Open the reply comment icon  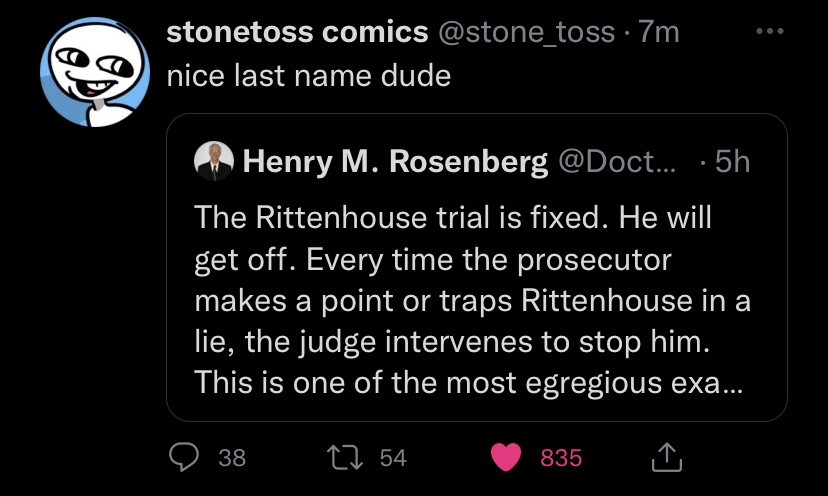click(x=184, y=457)
